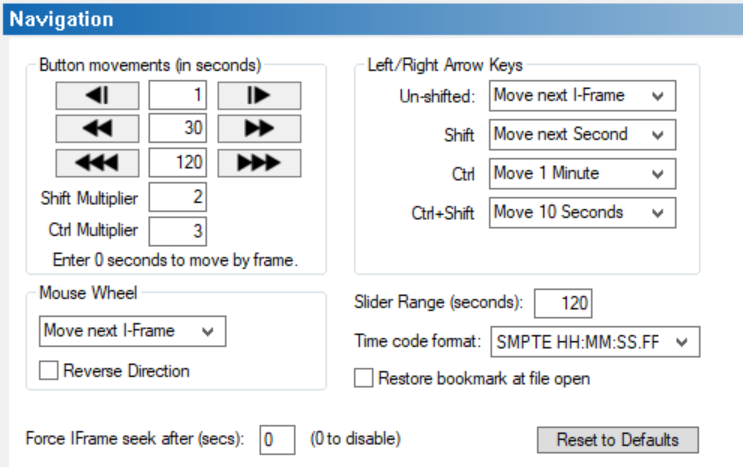This screenshot has height=467, width=743.
Task: Click the triple-arrow rewind button
Action: (97, 163)
